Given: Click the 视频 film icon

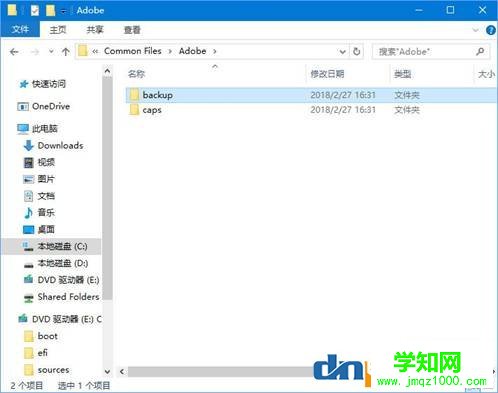Looking at the screenshot, I should [29, 162].
